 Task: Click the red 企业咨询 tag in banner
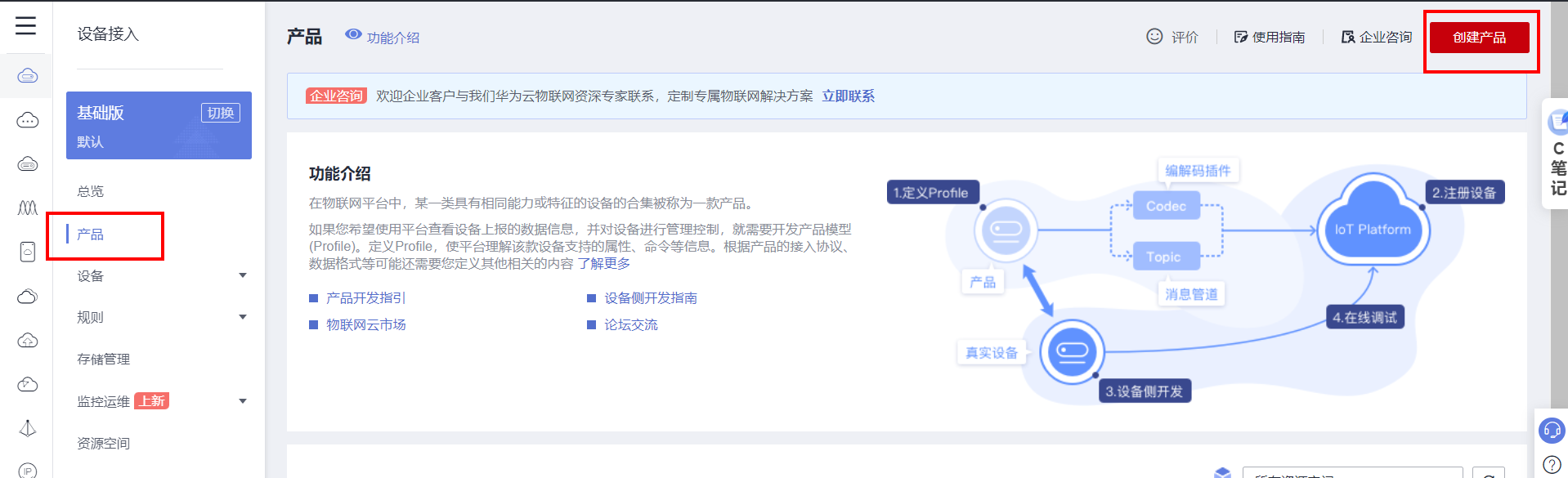coord(336,96)
